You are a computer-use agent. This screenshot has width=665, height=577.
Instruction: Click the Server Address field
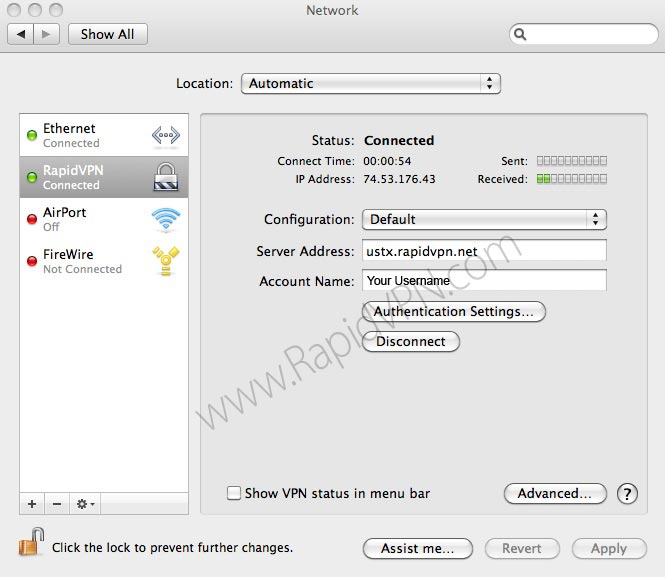pos(484,251)
